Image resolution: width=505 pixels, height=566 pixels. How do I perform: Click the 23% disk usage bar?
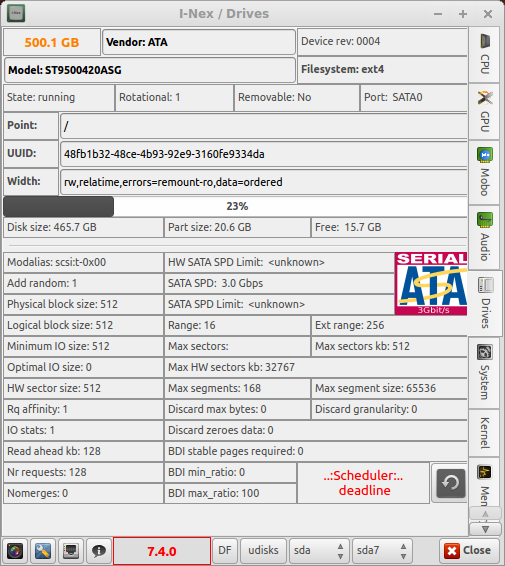click(235, 206)
